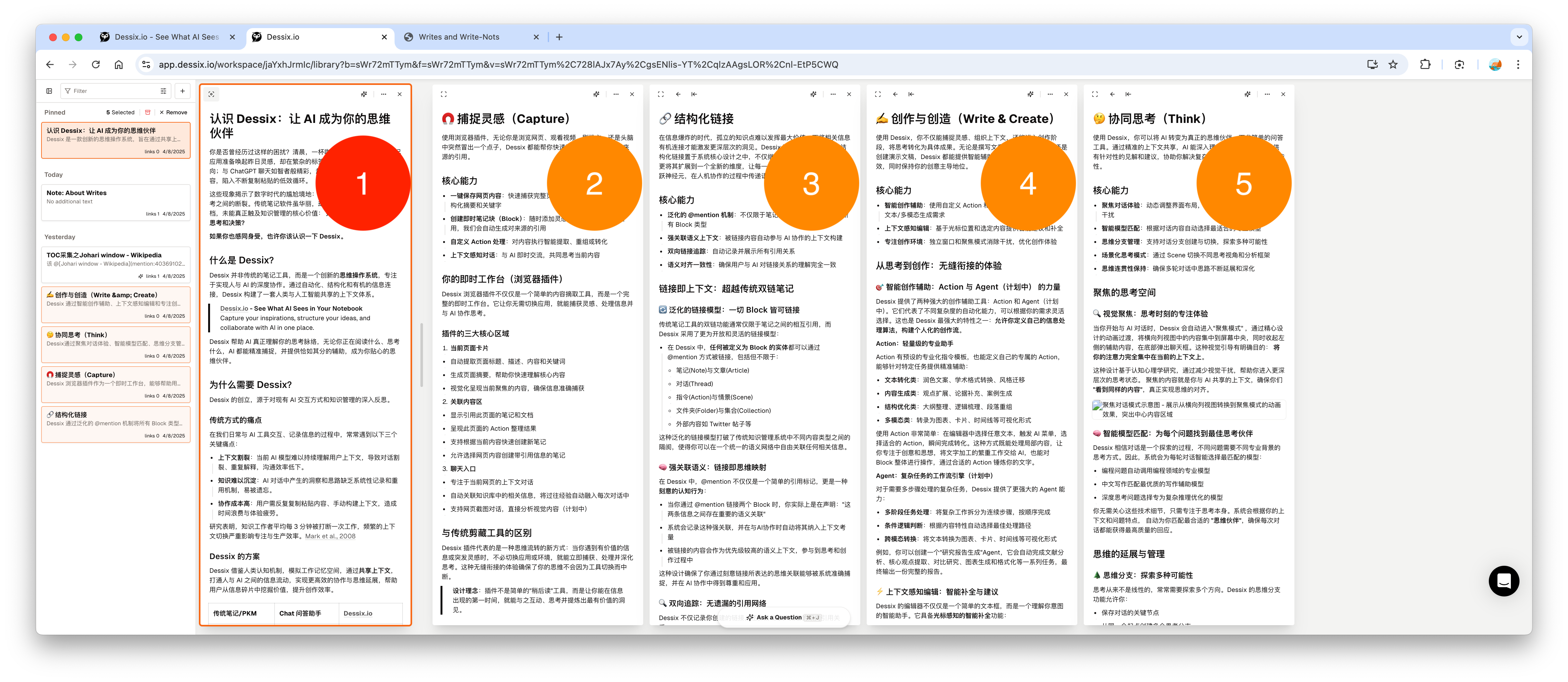Click back arrow in 结构化链接 panel
Viewport: 1568px width, 682px height.
pos(678,95)
